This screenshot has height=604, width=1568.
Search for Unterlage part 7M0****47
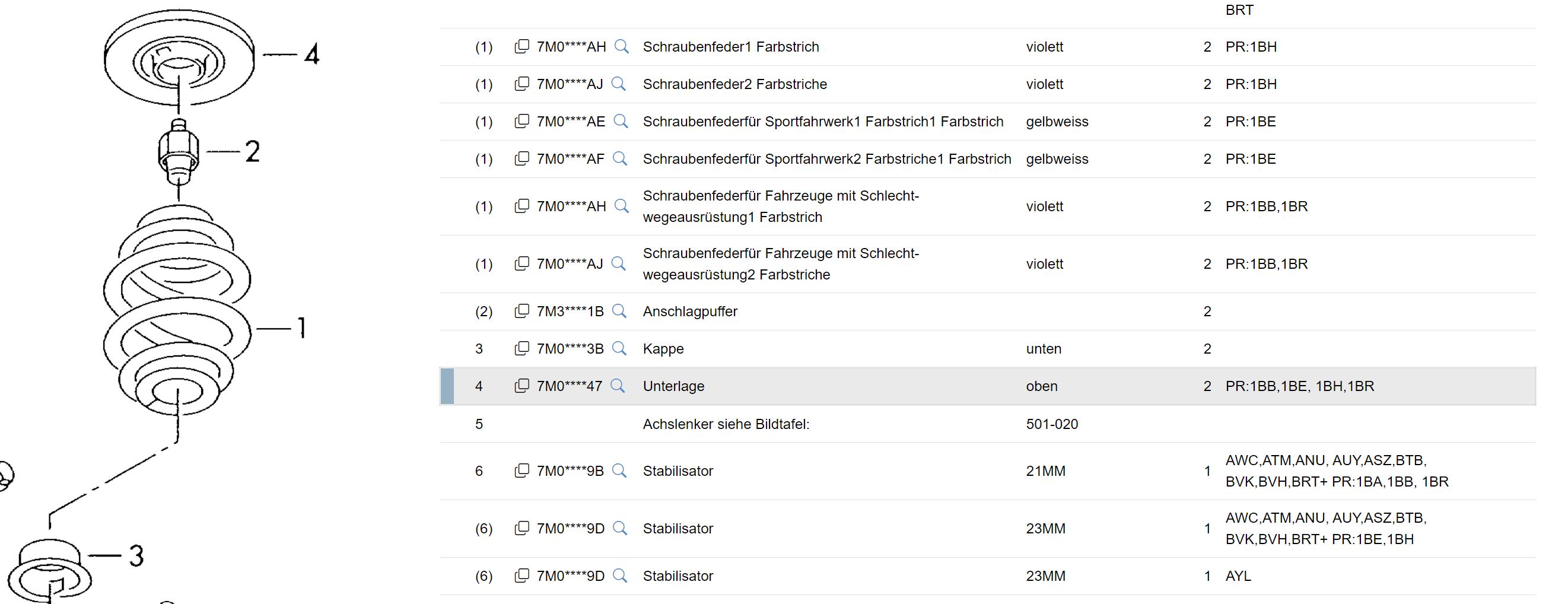pos(618,387)
